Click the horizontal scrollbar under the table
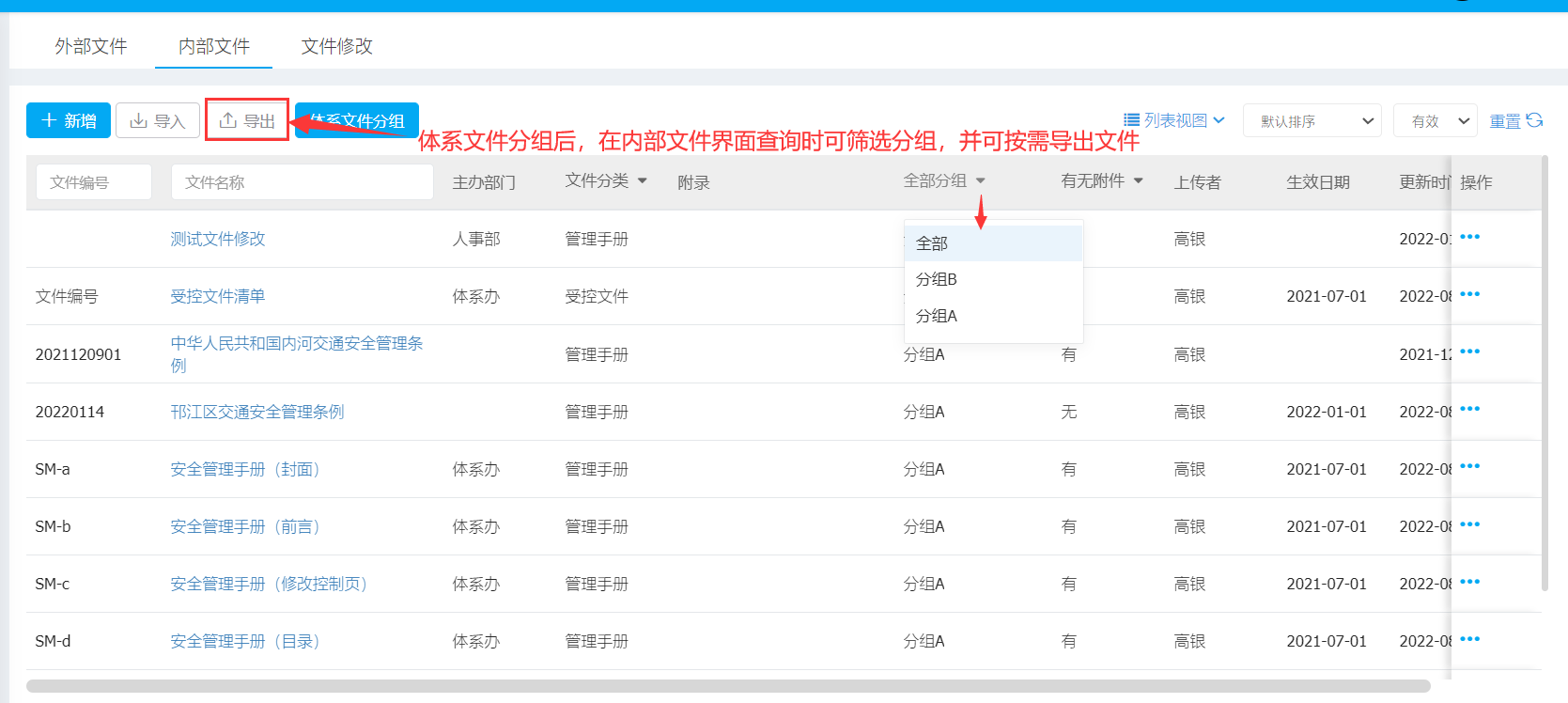This screenshot has width=1568, height=703. coord(728,686)
